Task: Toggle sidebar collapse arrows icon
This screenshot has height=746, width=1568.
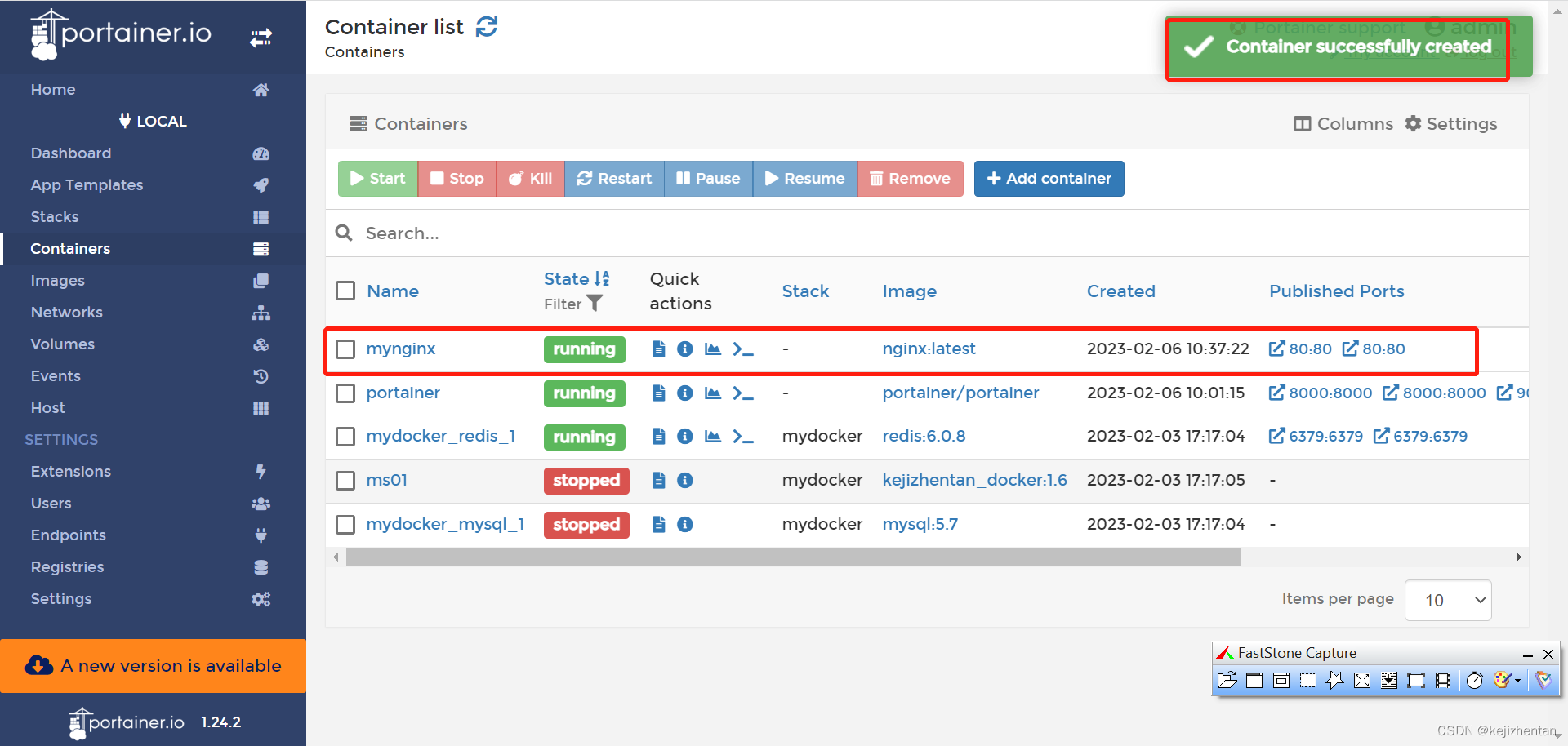Action: [x=261, y=38]
